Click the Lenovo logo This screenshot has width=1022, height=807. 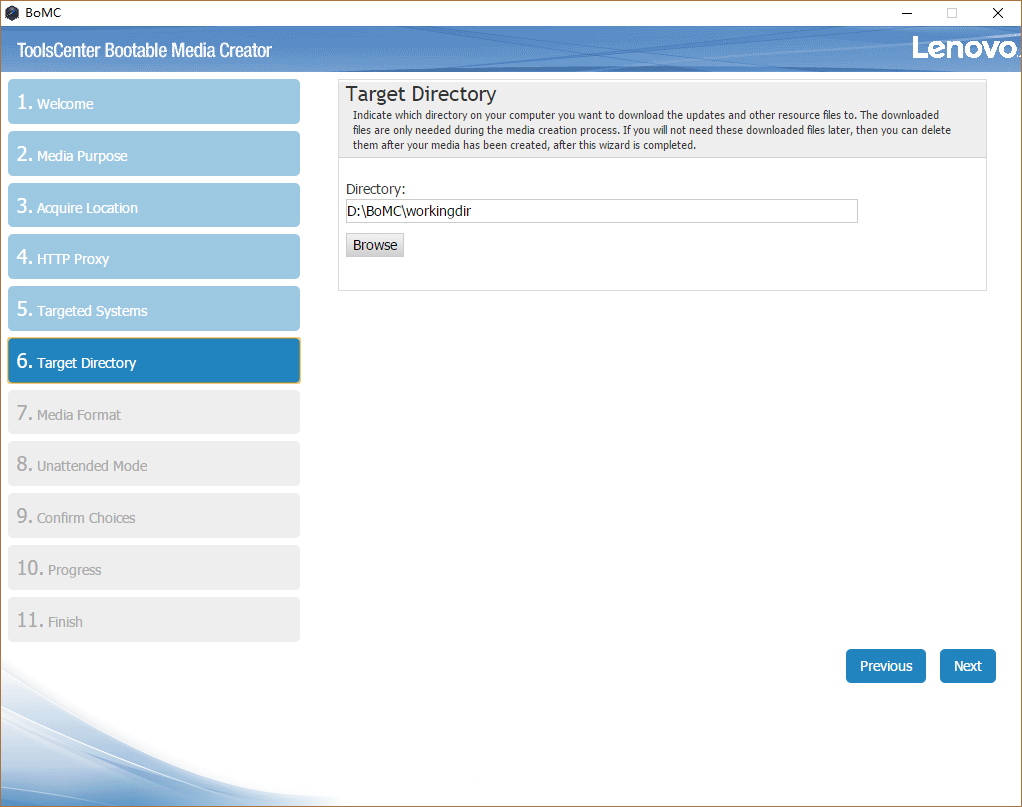pos(965,48)
